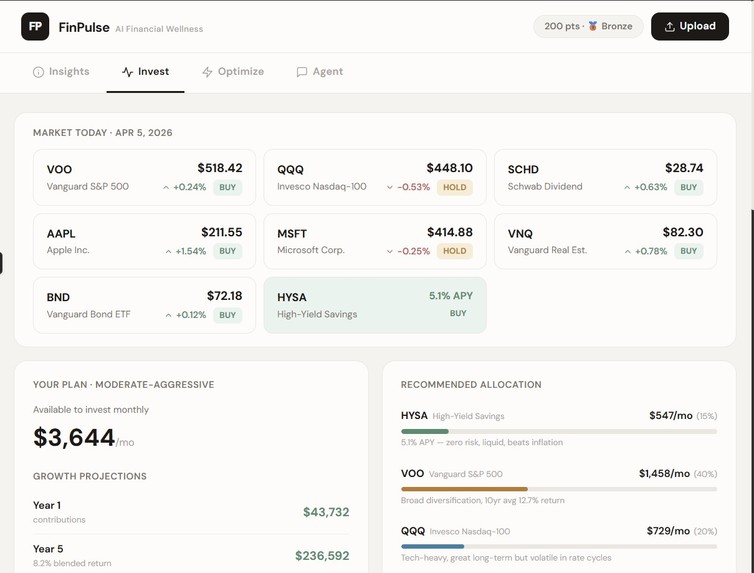The height and width of the screenshot is (573, 754).
Task: Click the Market Today Apr 5, 2026 heading
Action: point(102,133)
